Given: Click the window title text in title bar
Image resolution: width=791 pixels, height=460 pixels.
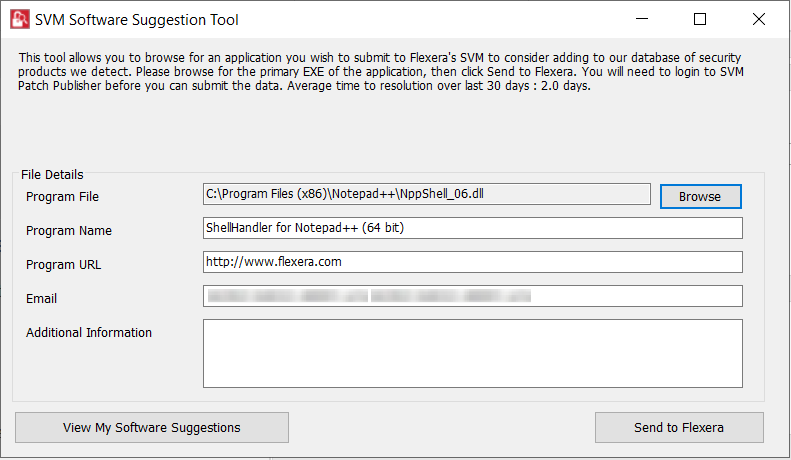Looking at the screenshot, I should [x=137, y=20].
